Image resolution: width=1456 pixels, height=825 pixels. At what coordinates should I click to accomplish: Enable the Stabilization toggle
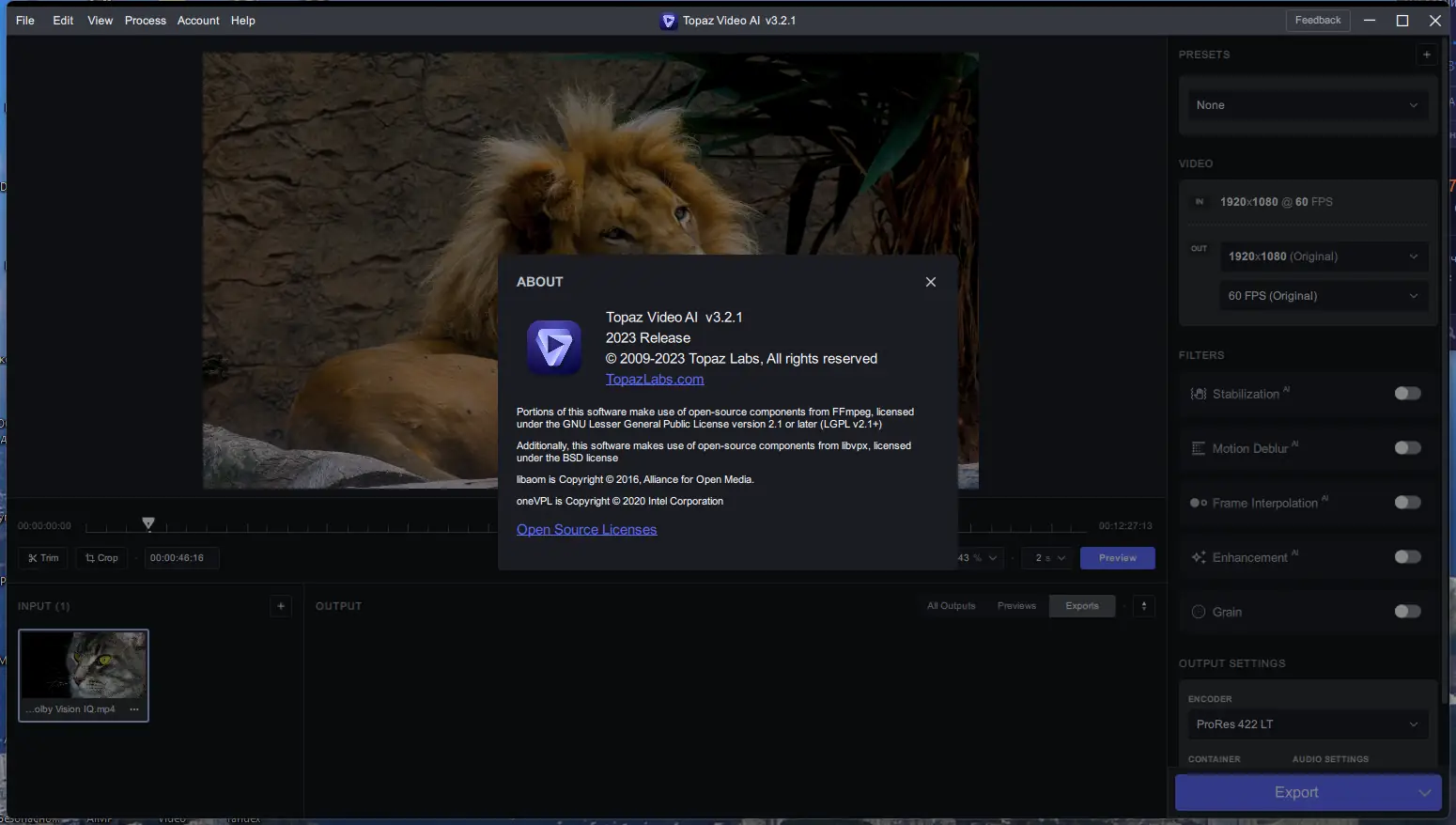[1407, 394]
